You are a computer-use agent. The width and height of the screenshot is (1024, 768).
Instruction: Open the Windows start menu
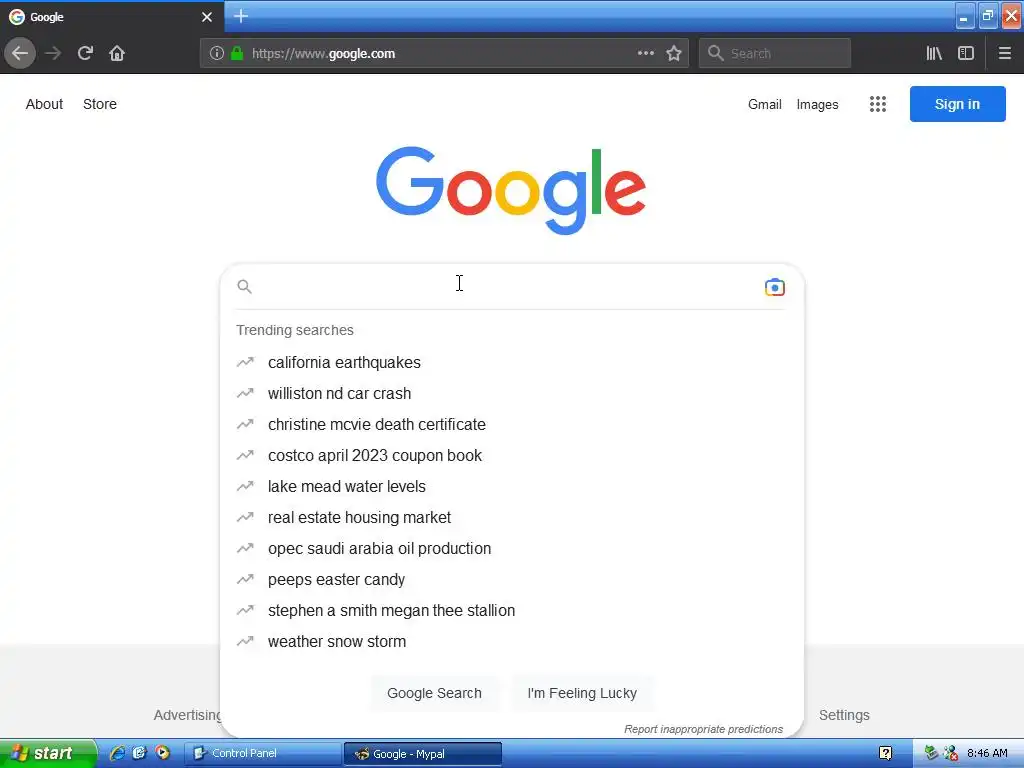(47, 754)
